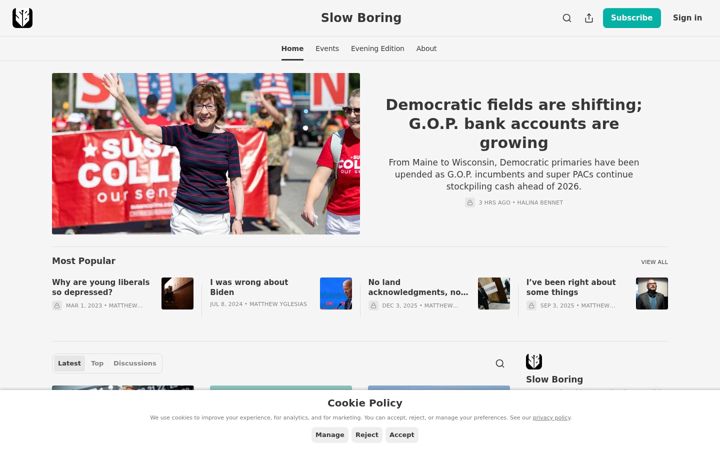Open the privacy policy link

coord(551,418)
